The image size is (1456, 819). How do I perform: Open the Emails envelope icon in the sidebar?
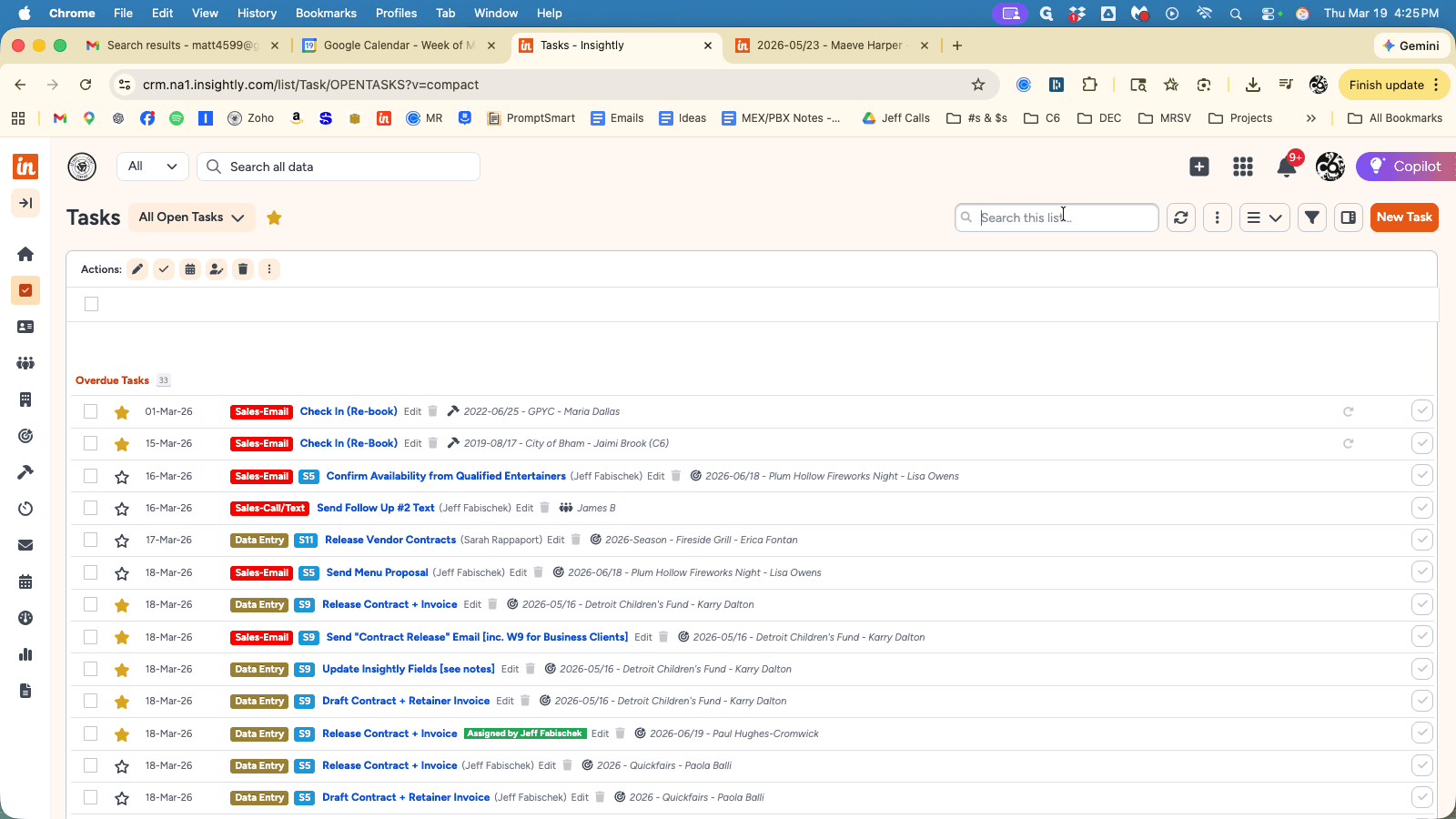tap(25, 545)
